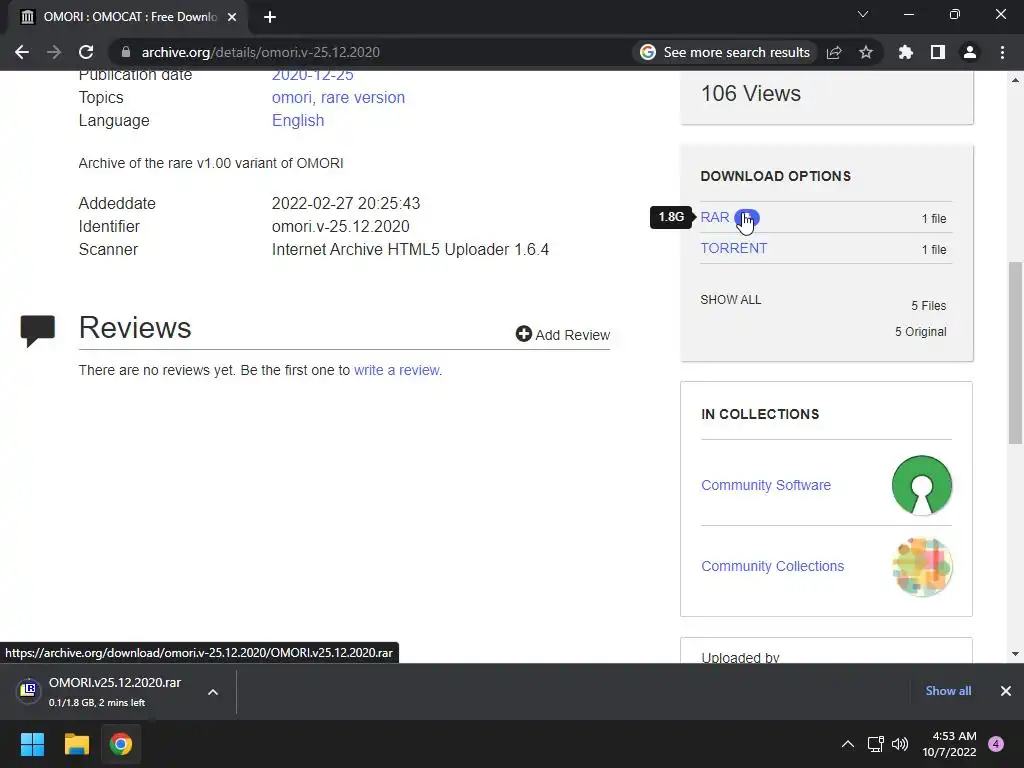Screen dimensions: 1024x768
Task: Click the 1 file count beside TORRENT
Action: point(934,249)
